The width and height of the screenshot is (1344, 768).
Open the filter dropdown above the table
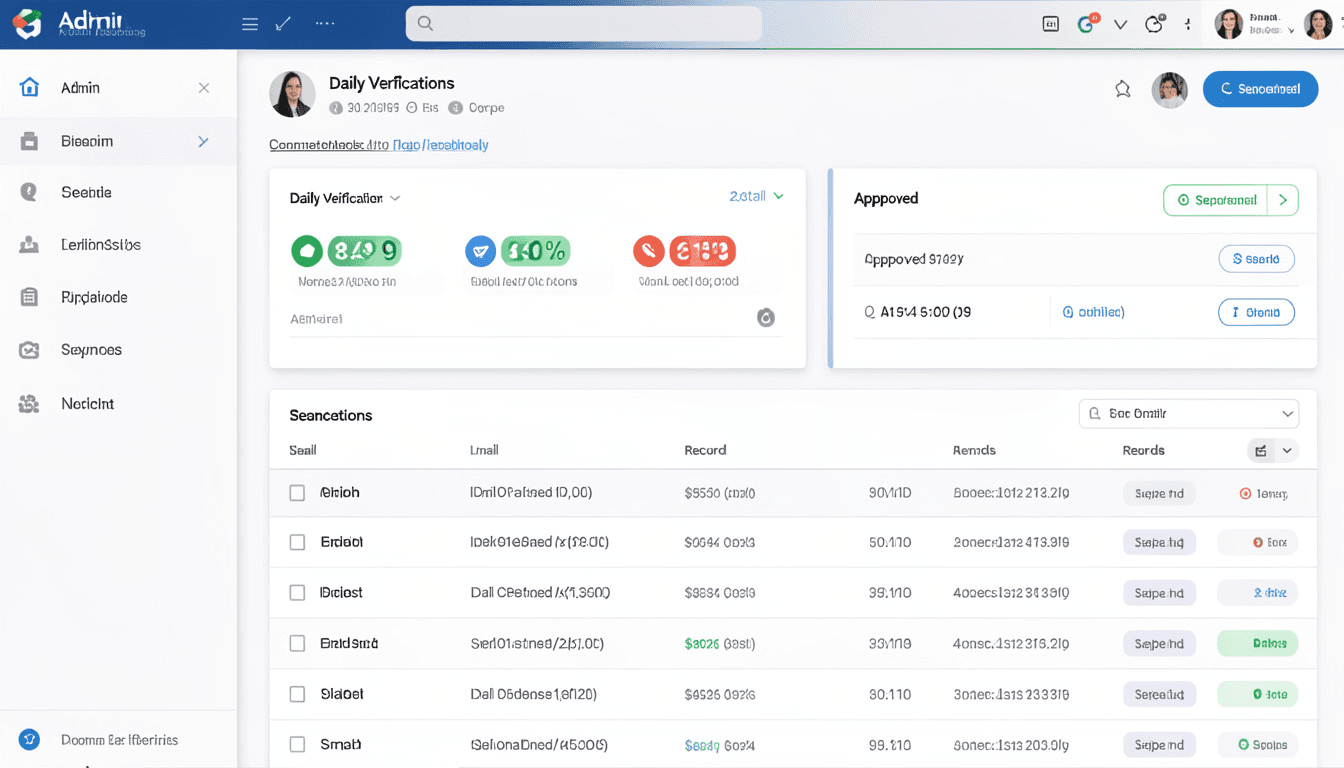point(1188,413)
